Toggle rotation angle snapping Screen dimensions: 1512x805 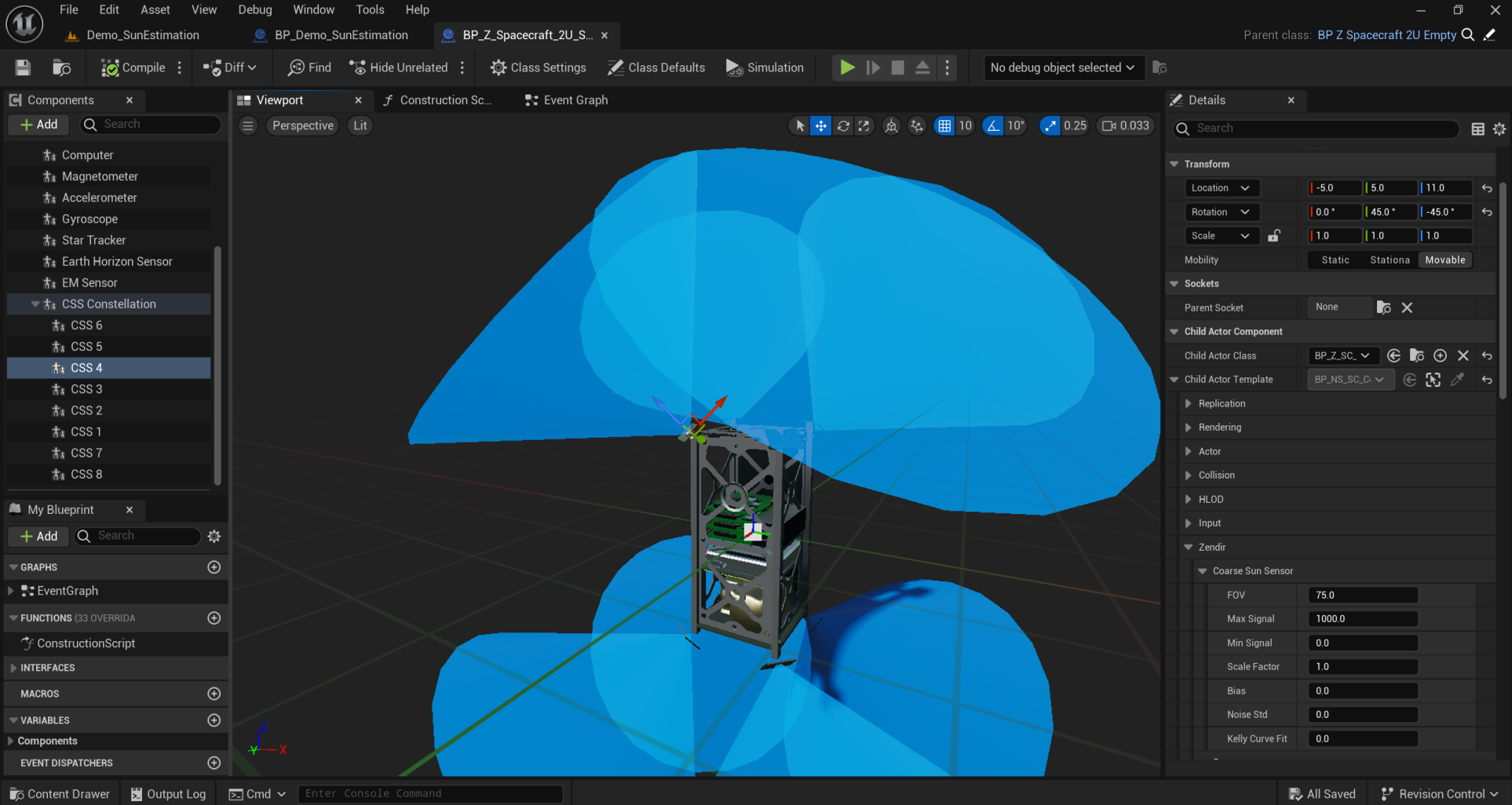[993, 126]
